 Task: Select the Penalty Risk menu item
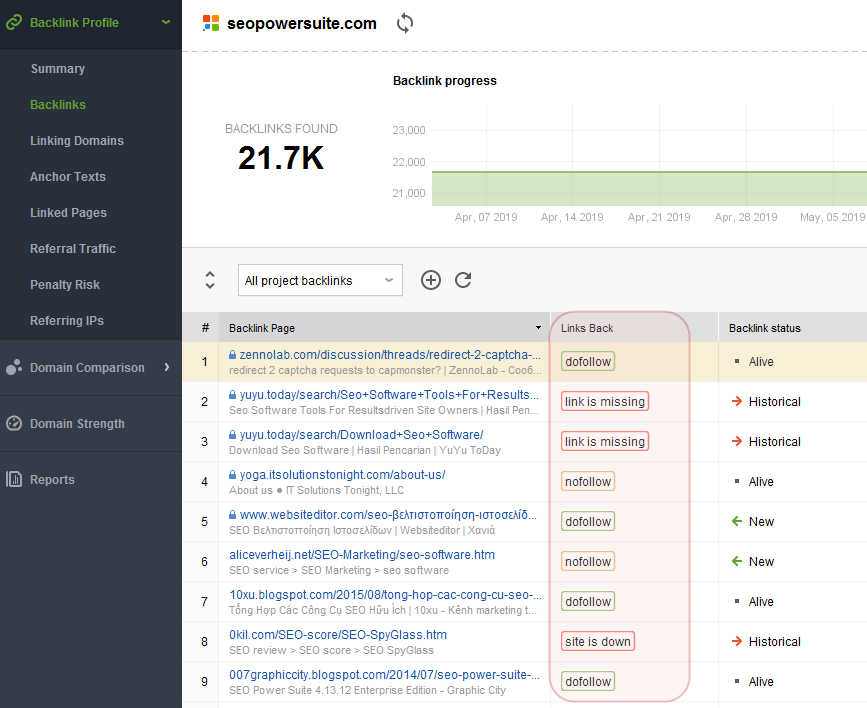point(65,284)
